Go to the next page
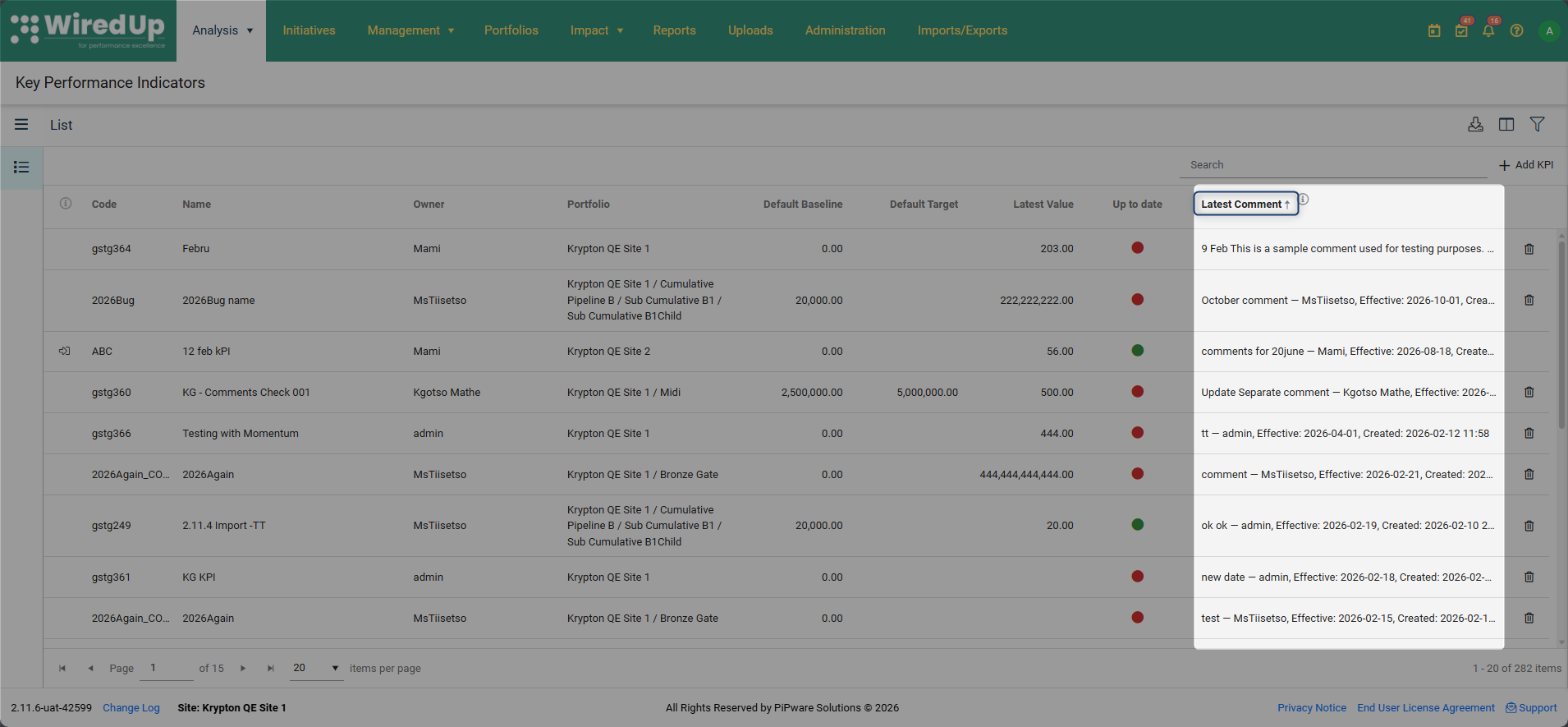Screen dimensions: 1568x727 point(243,668)
